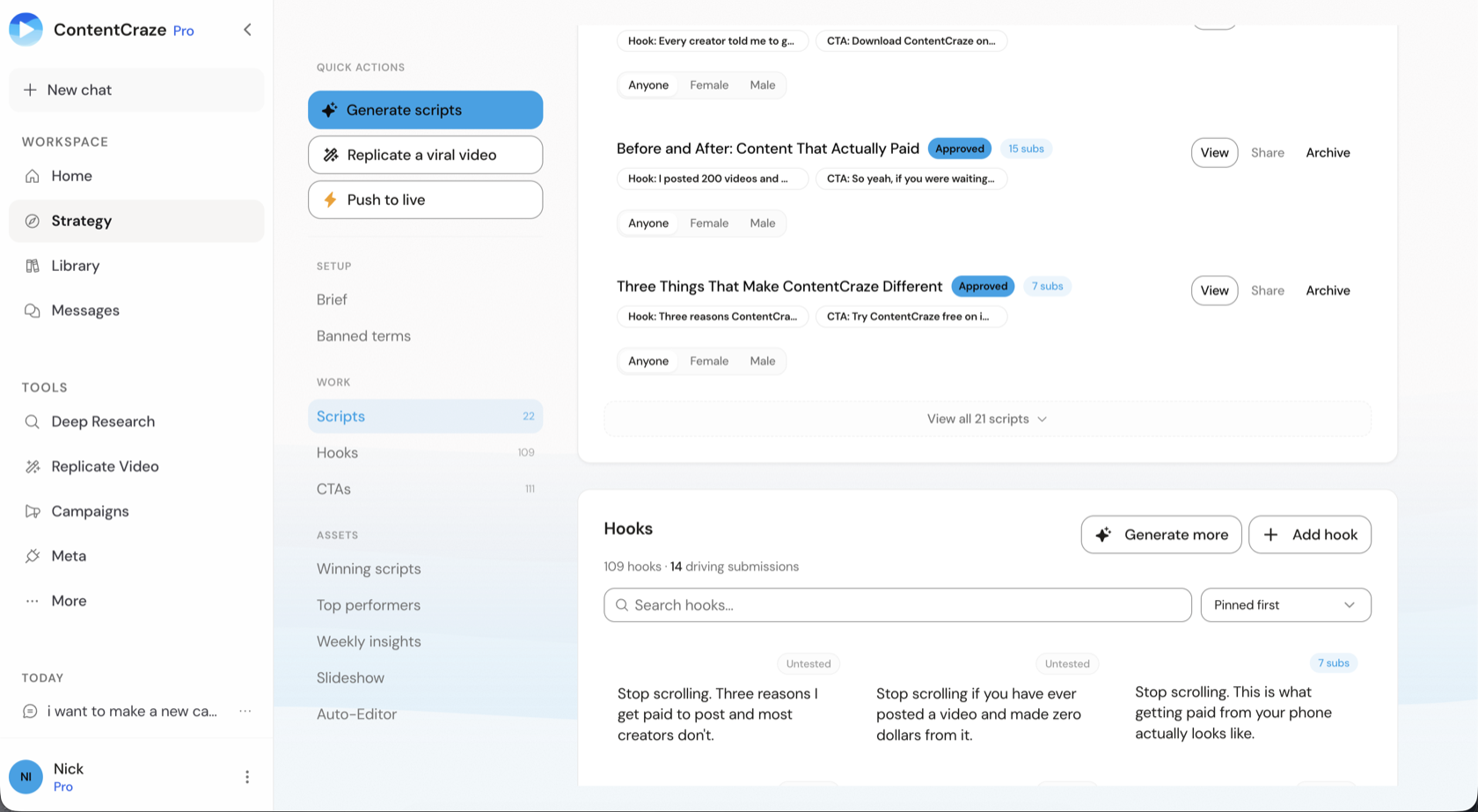Screen dimensions: 1478x812
Task: Share the Before and After script
Action: tap(1268, 153)
